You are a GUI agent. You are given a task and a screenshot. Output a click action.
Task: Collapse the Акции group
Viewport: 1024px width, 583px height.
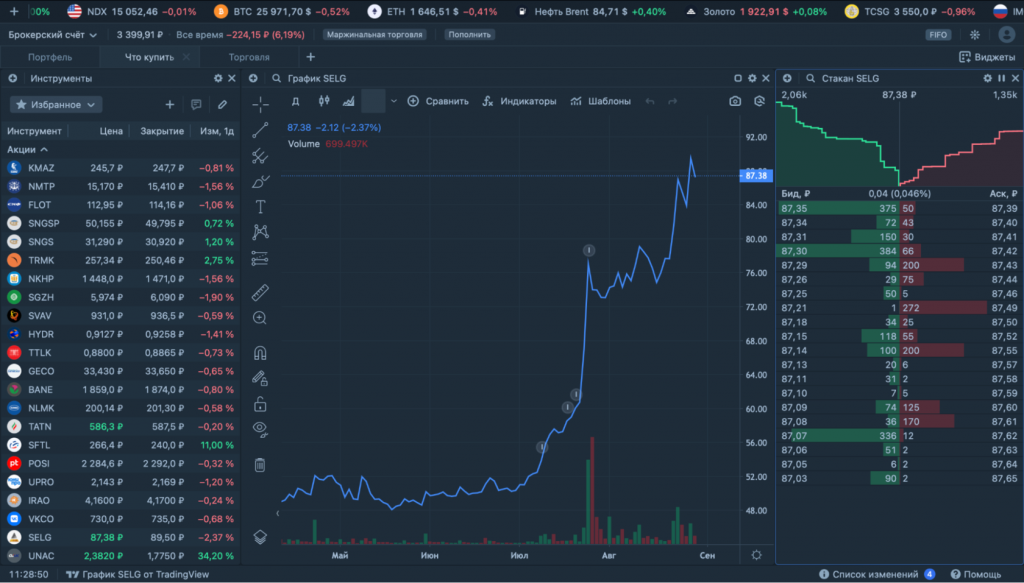coord(27,150)
